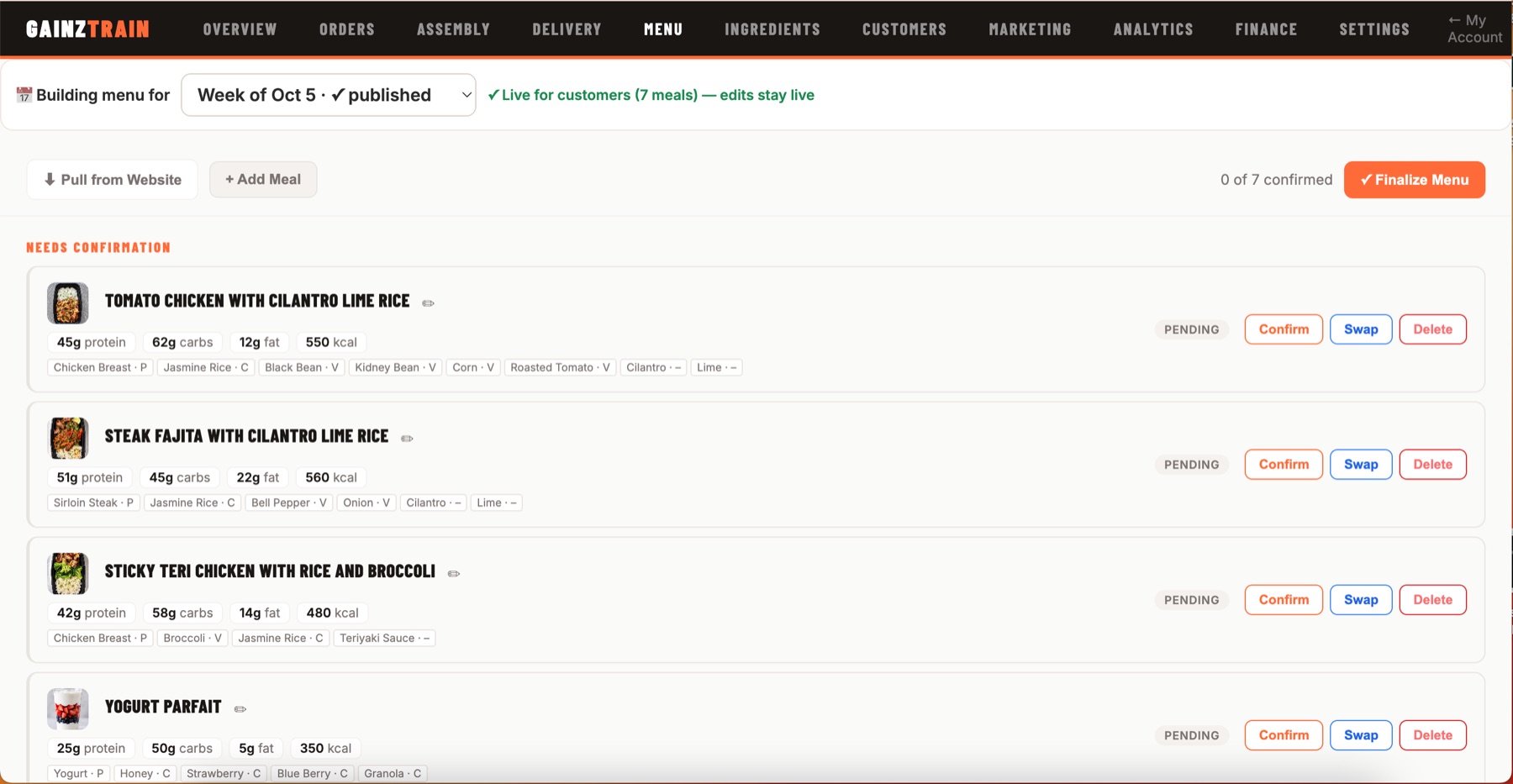Open the Customers section
This screenshot has width=1513, height=784.
[x=904, y=29]
